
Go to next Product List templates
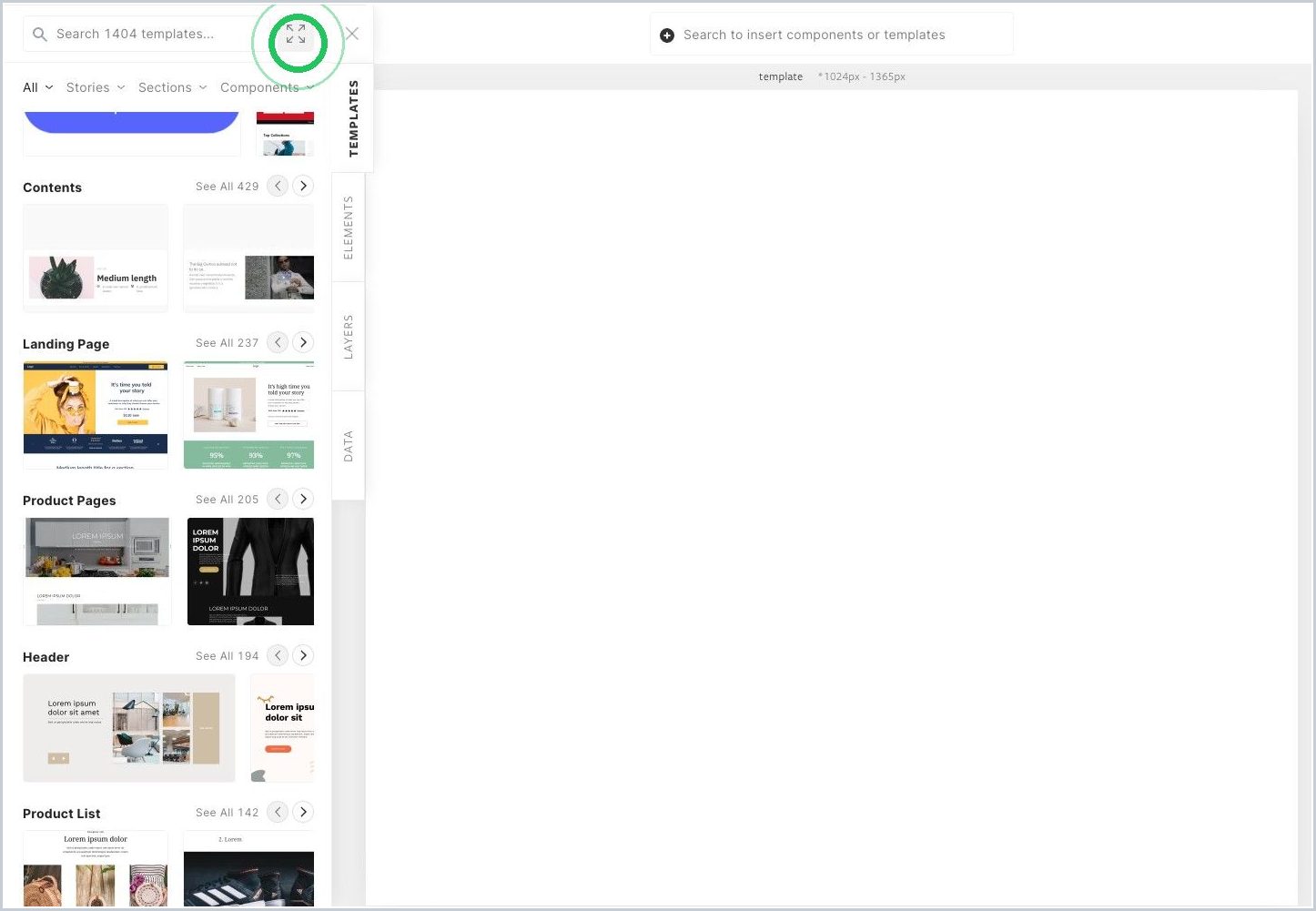click(x=303, y=812)
